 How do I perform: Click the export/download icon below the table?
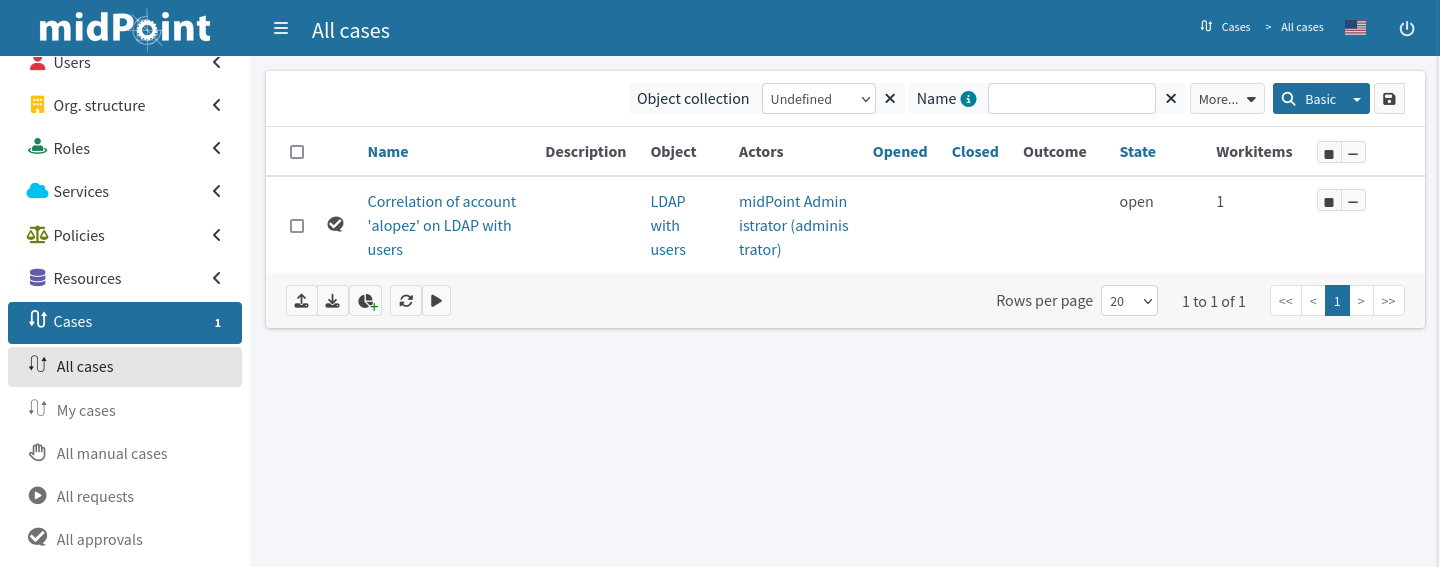click(x=333, y=301)
